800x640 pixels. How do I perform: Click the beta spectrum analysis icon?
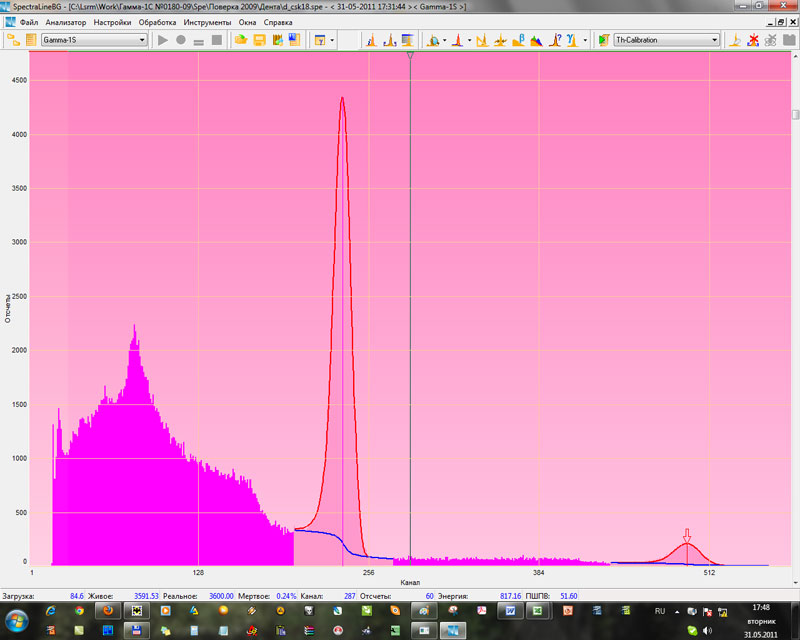click(x=517, y=40)
